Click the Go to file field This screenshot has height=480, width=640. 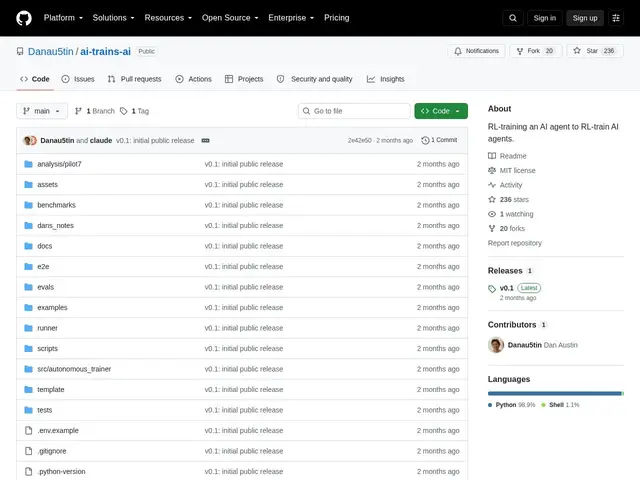[x=354, y=111]
